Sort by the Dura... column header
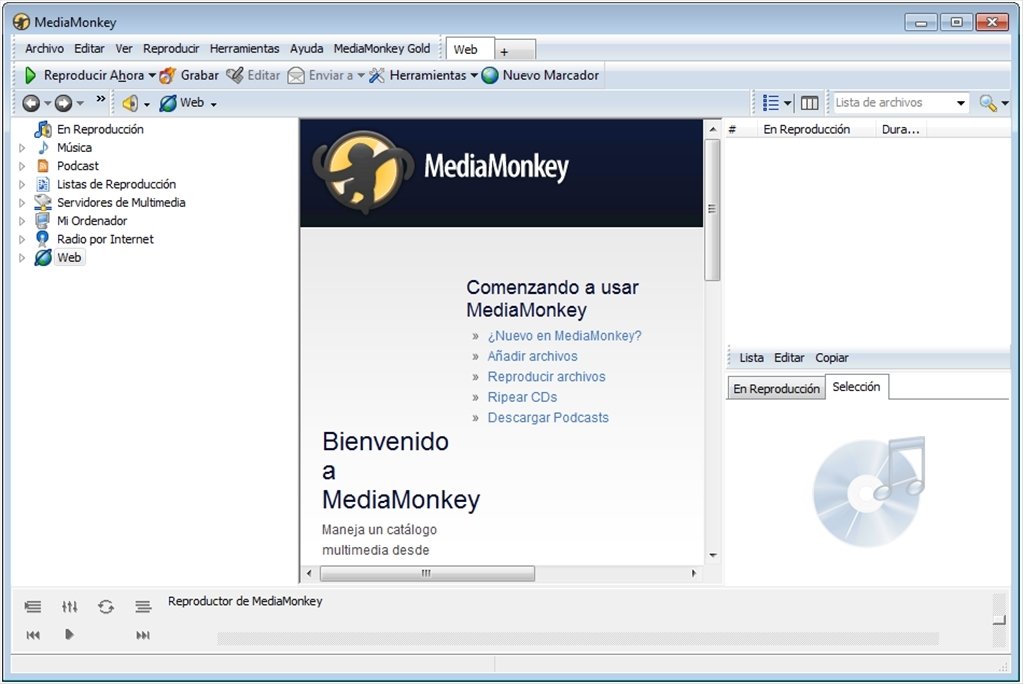Viewport: 1023px width, 684px height. pyautogui.click(x=900, y=129)
